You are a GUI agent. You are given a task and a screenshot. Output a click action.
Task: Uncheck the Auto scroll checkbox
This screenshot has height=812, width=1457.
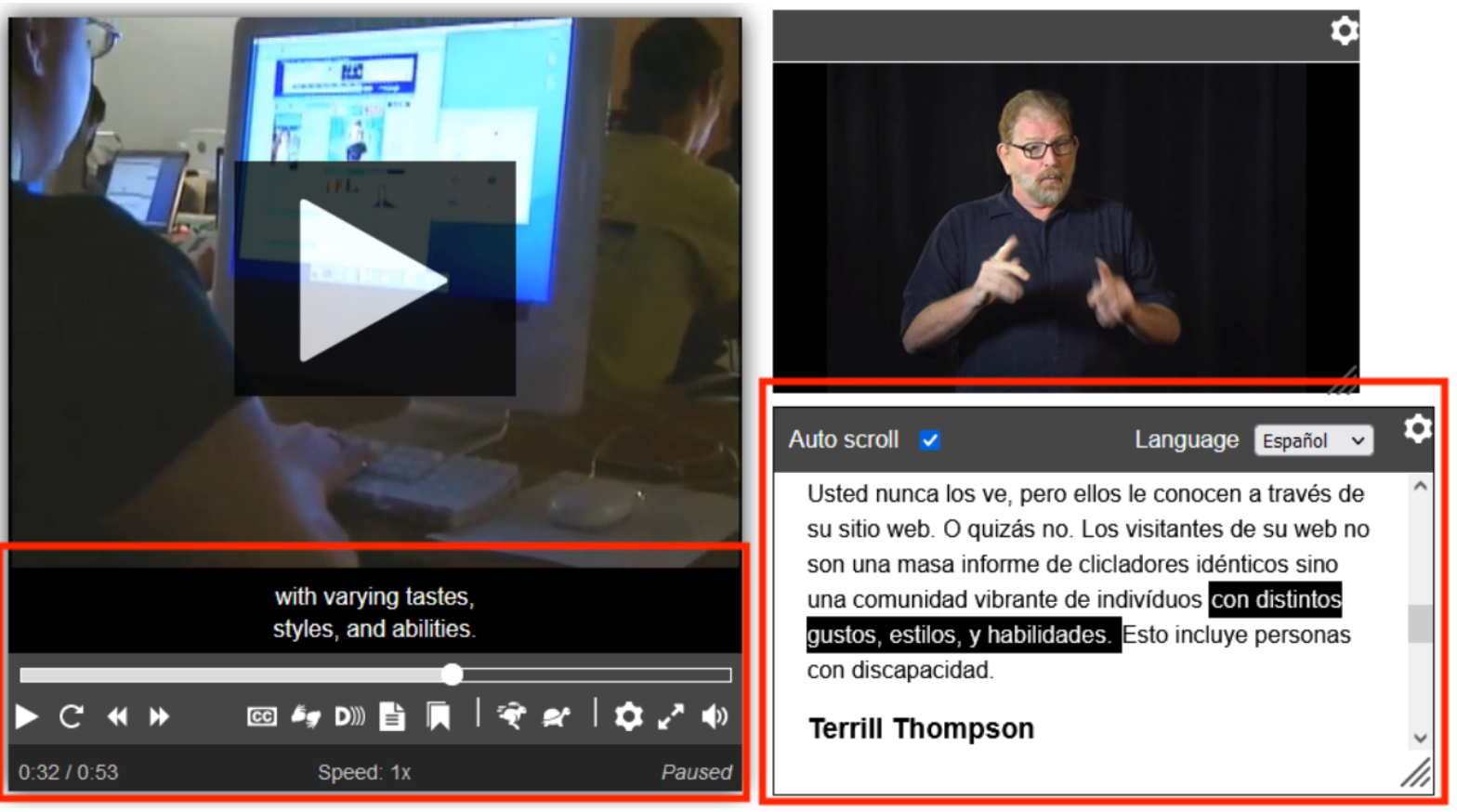pyautogui.click(x=930, y=440)
